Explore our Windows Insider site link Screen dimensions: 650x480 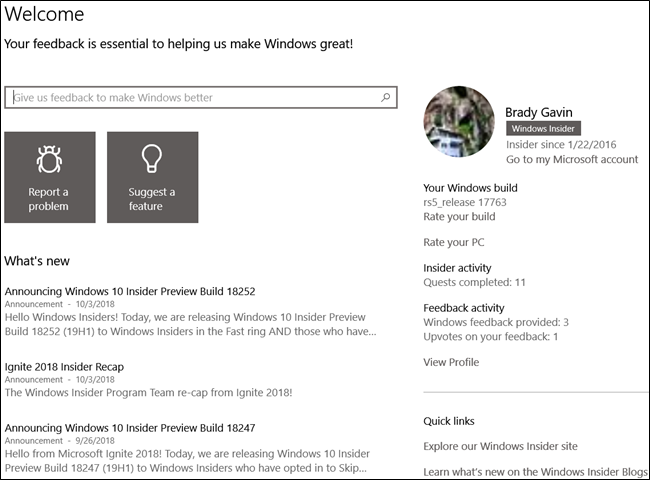click(500, 446)
